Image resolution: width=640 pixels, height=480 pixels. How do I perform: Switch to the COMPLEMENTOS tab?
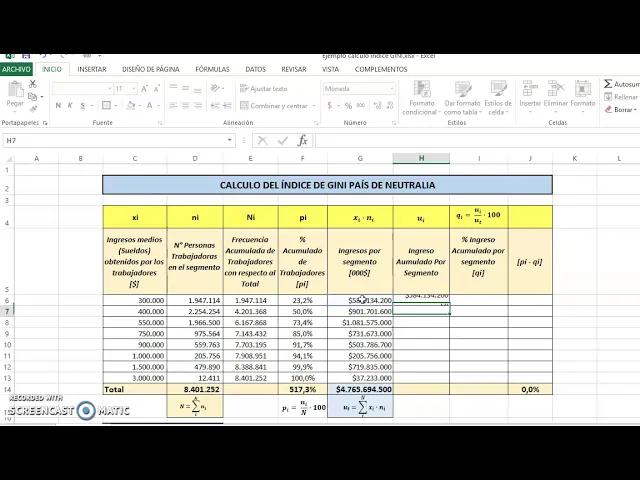(381, 69)
